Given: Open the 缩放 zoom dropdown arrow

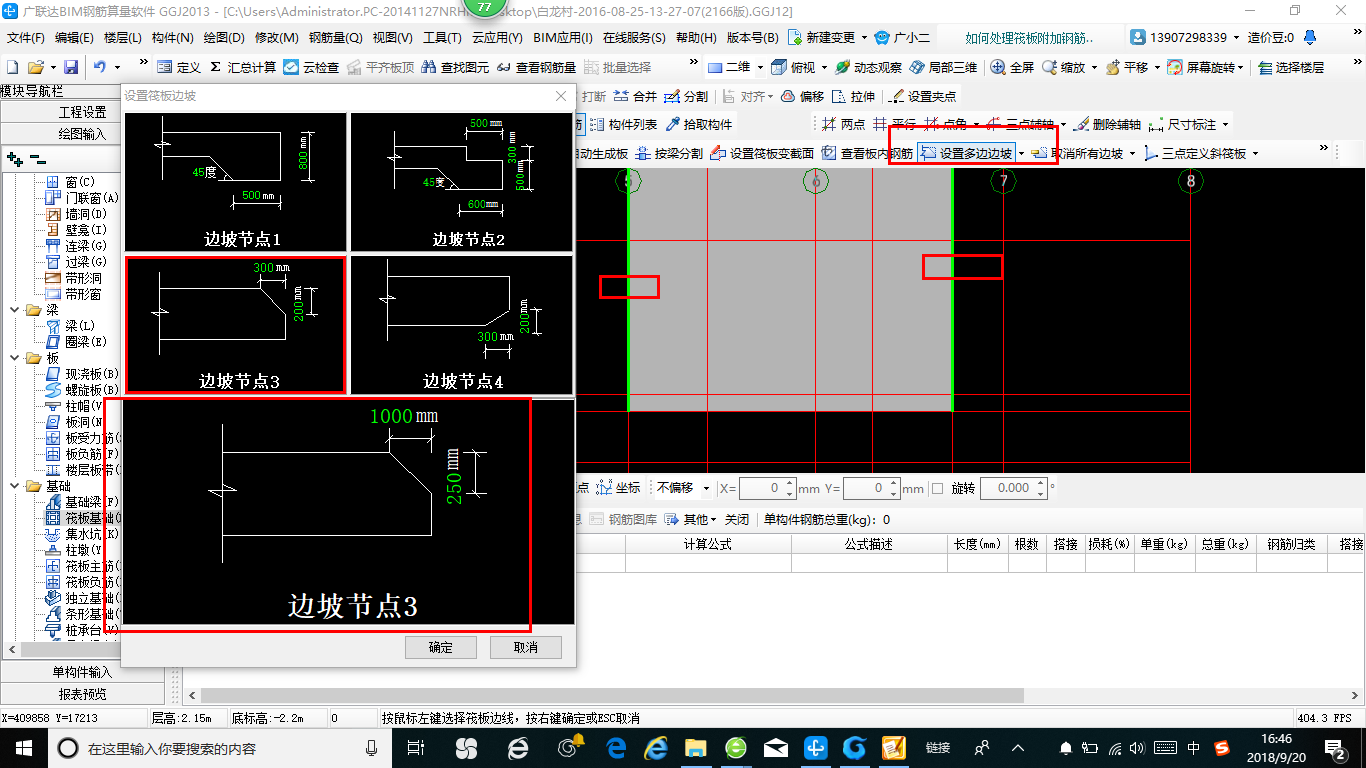Looking at the screenshot, I should point(1094,67).
